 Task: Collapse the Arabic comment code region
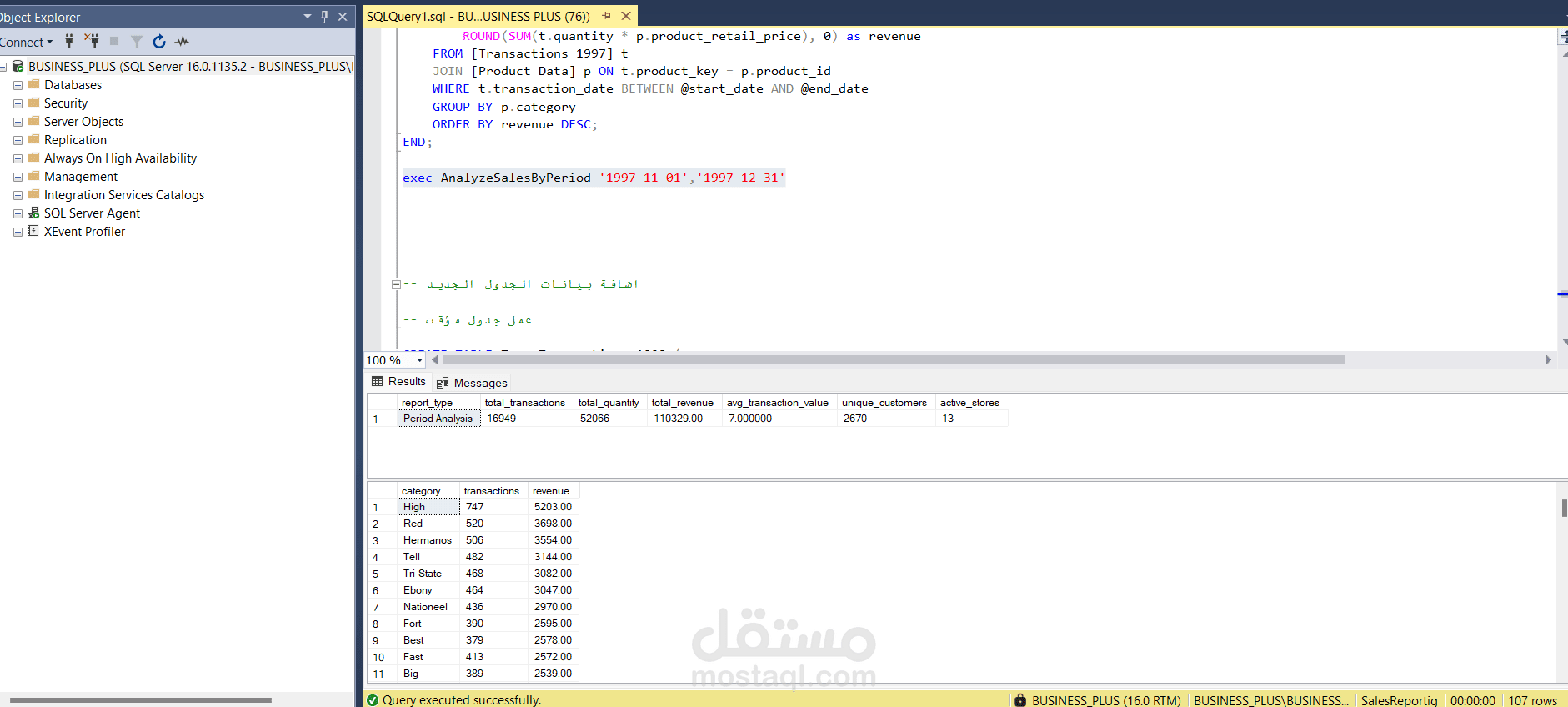point(396,284)
